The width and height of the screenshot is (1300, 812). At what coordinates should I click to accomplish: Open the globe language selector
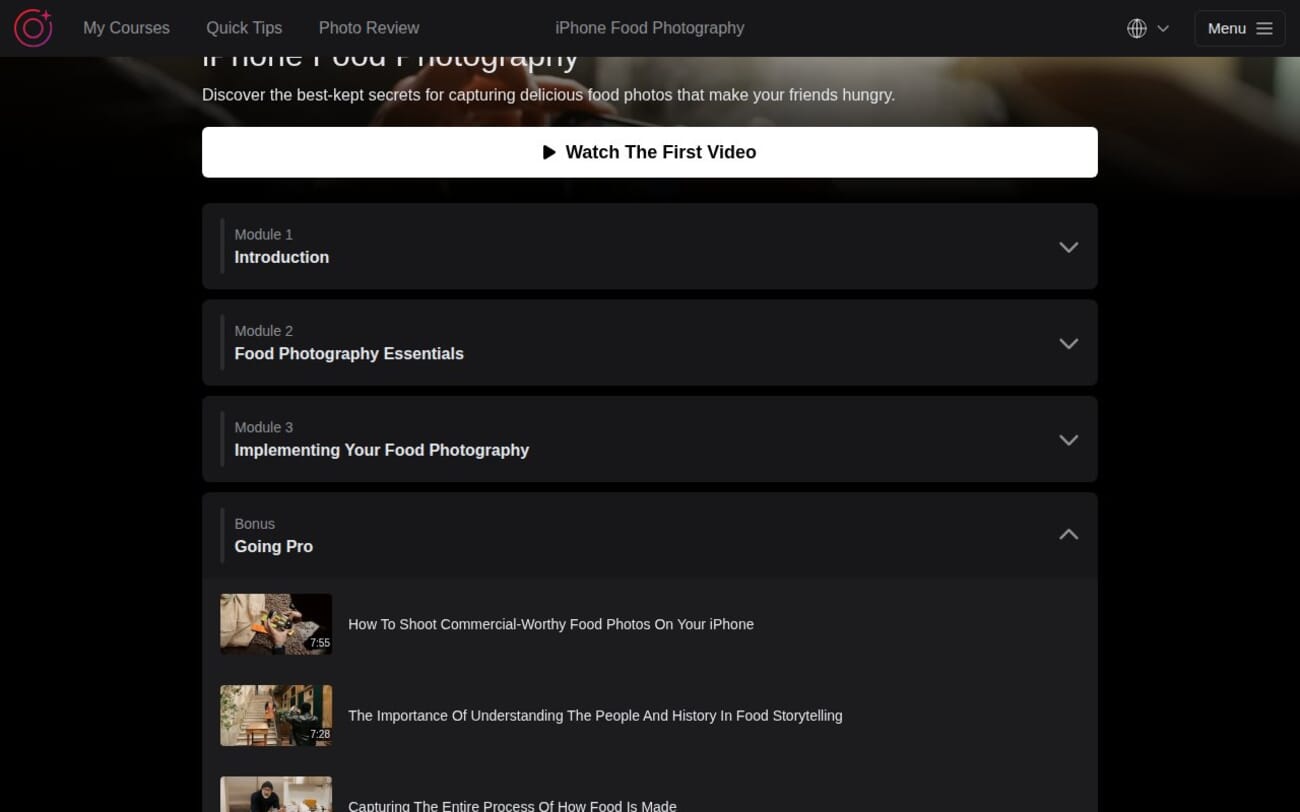coord(1137,28)
